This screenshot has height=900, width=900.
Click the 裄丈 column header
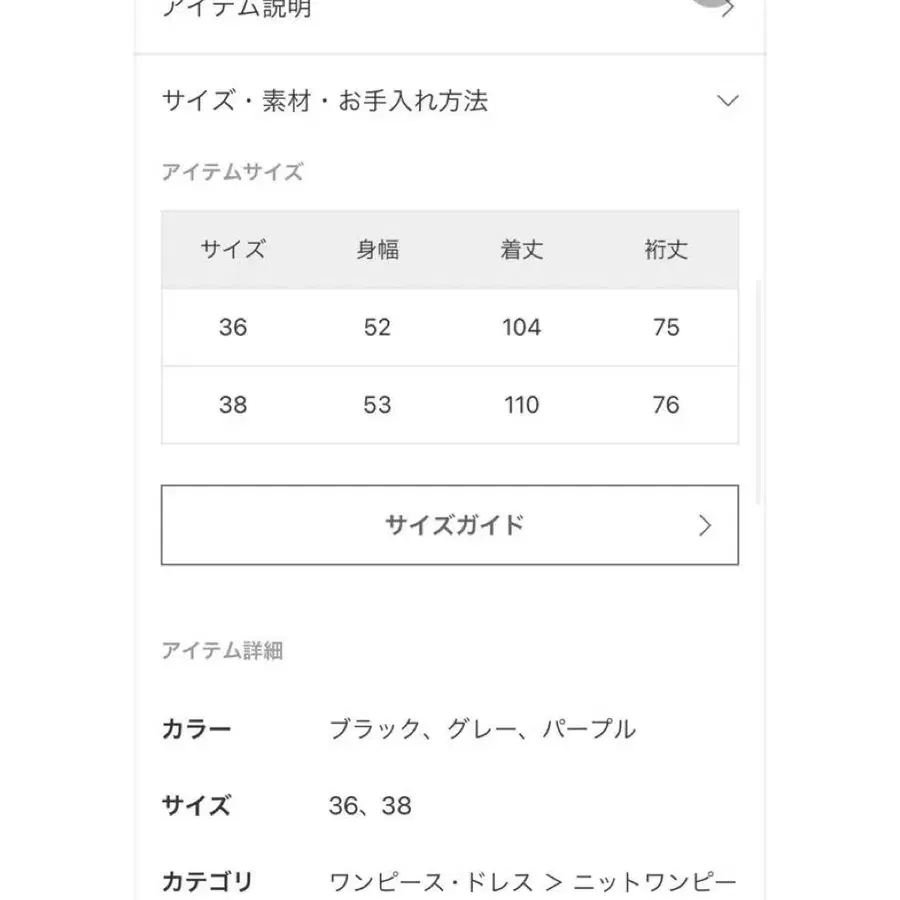(x=667, y=250)
